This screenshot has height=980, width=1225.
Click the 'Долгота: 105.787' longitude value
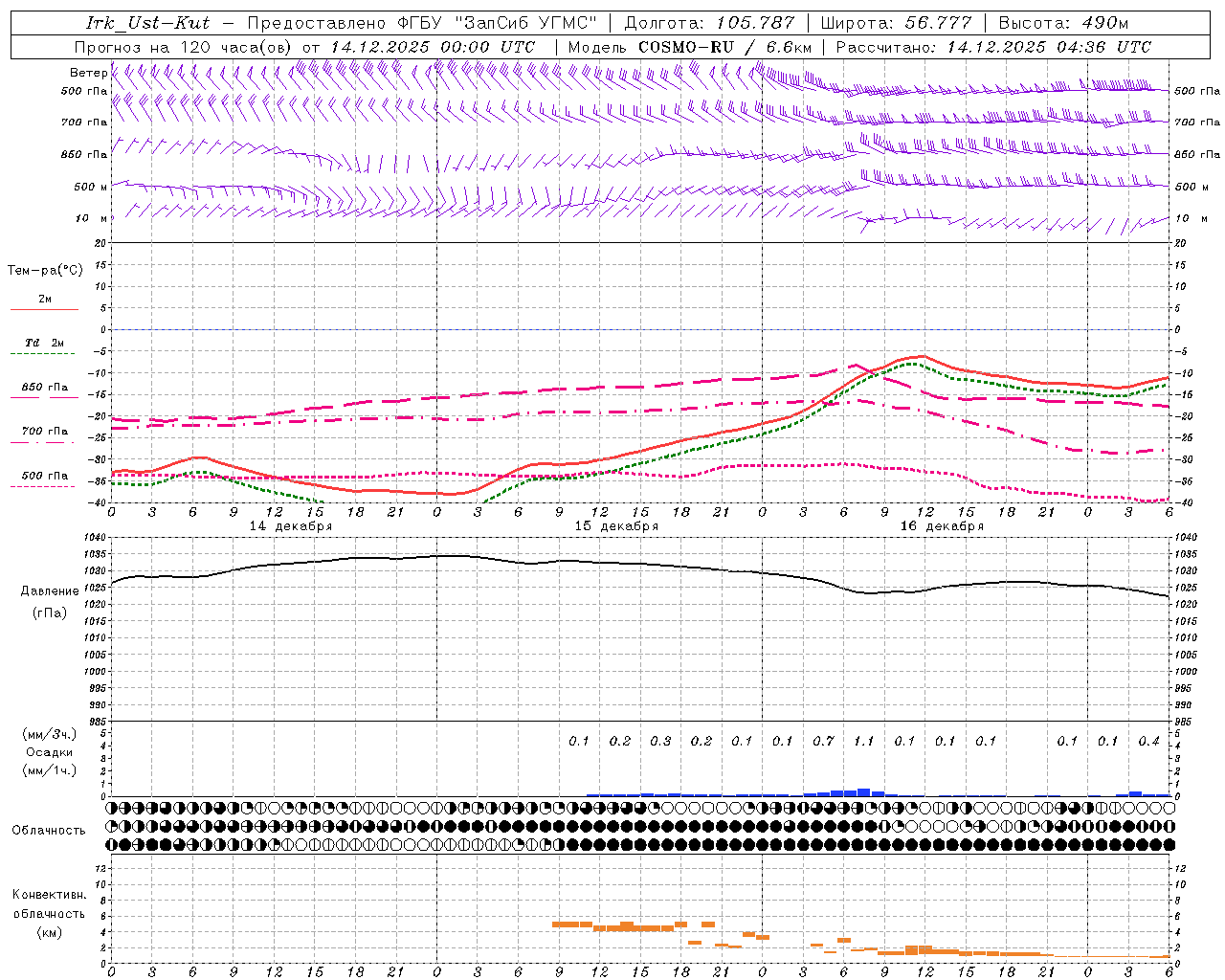709,23
